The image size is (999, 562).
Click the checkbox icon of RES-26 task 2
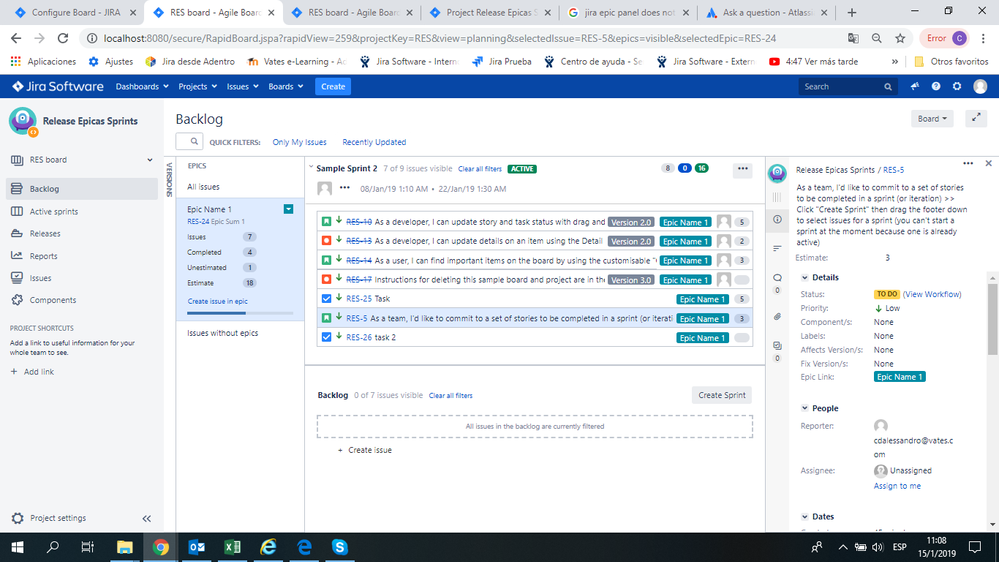point(326,337)
